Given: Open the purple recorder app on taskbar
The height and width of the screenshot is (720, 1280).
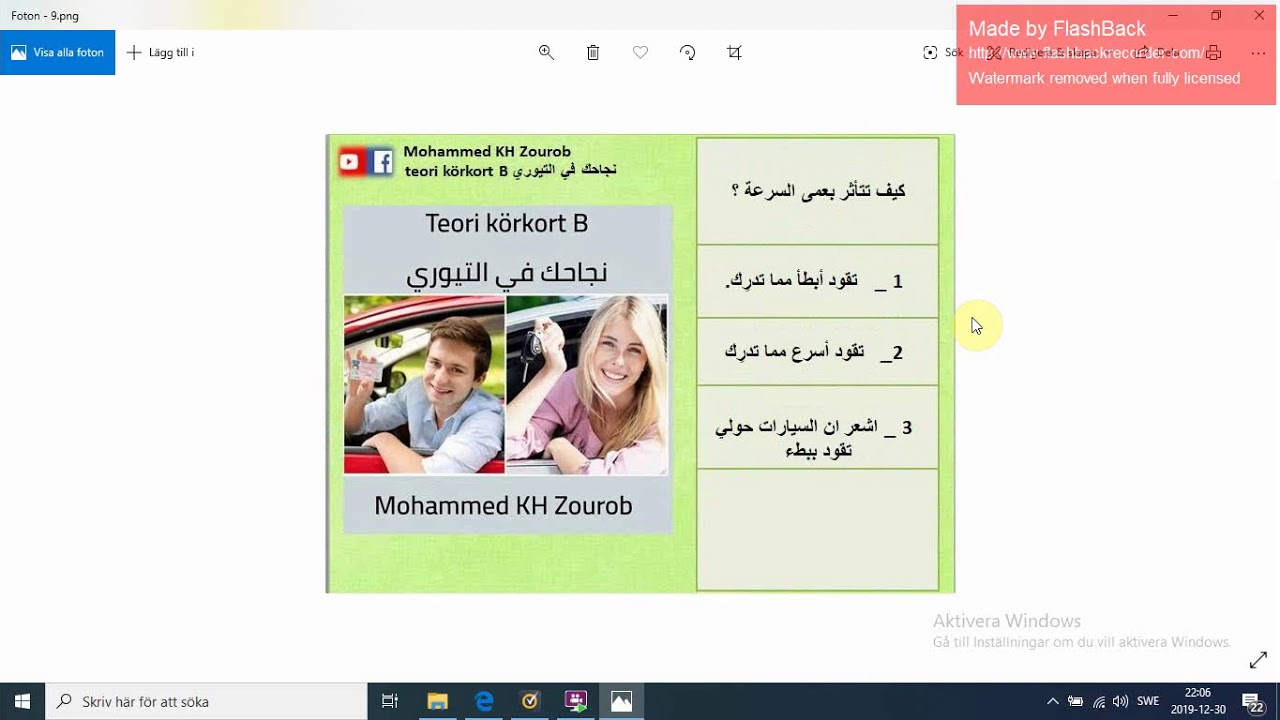Looking at the screenshot, I should [576, 701].
